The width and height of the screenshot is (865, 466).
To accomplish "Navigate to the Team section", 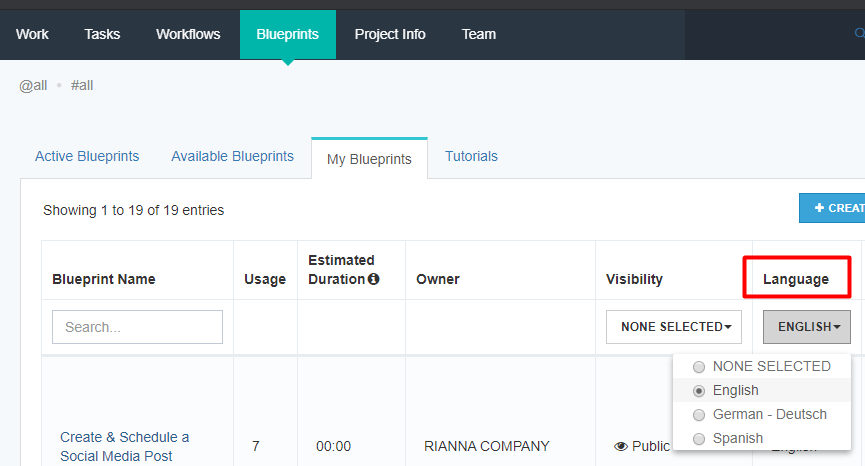I will [x=478, y=34].
